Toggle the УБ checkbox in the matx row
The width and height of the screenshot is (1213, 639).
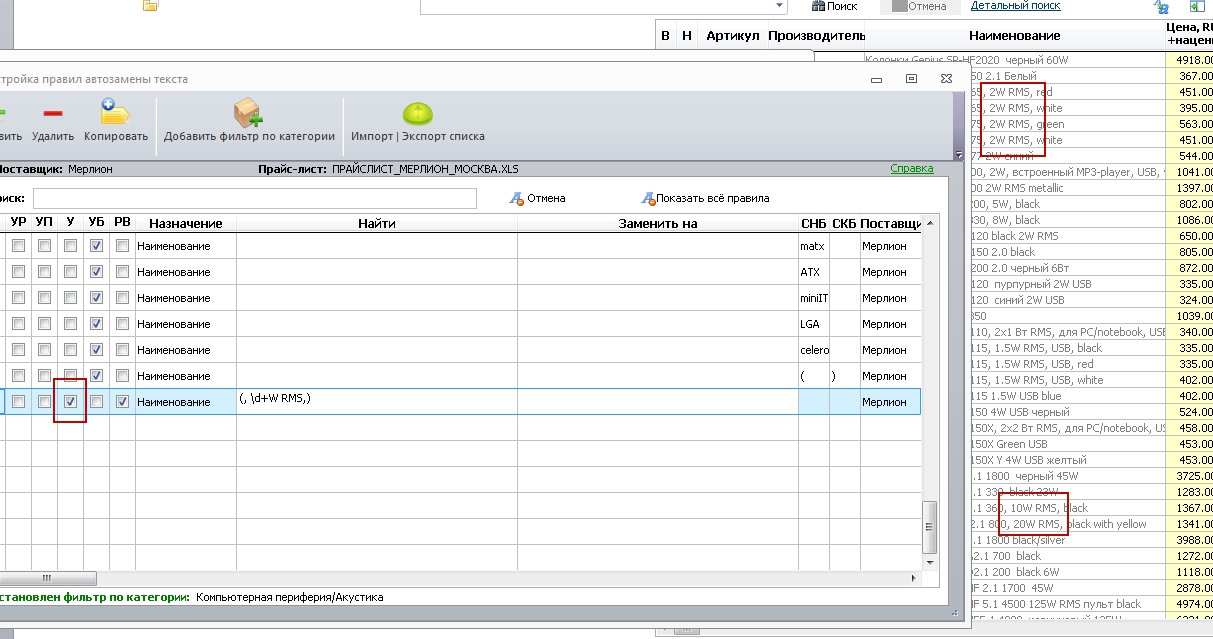click(x=96, y=245)
